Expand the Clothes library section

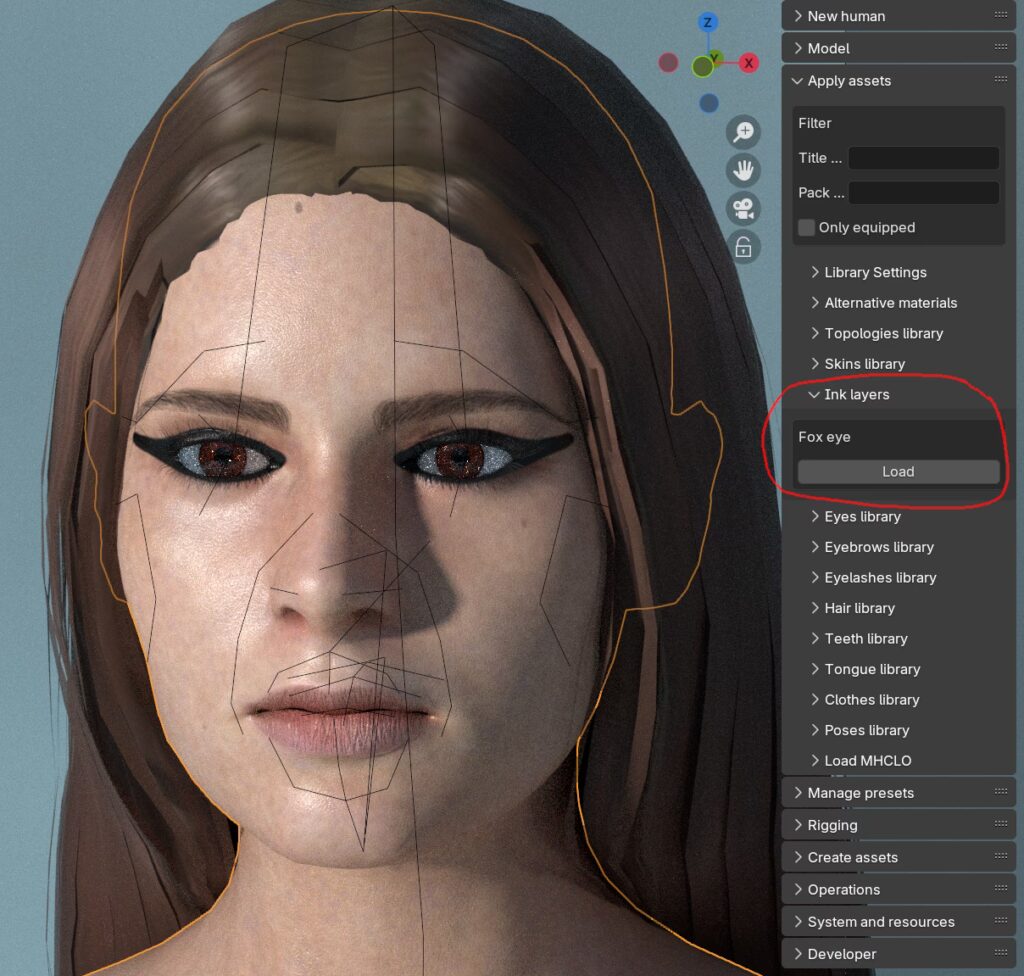870,700
